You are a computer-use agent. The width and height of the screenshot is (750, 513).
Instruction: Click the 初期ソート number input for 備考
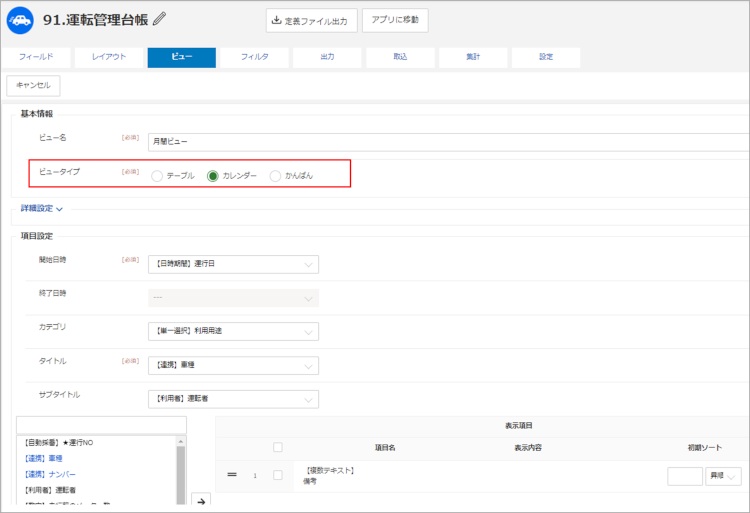(685, 476)
